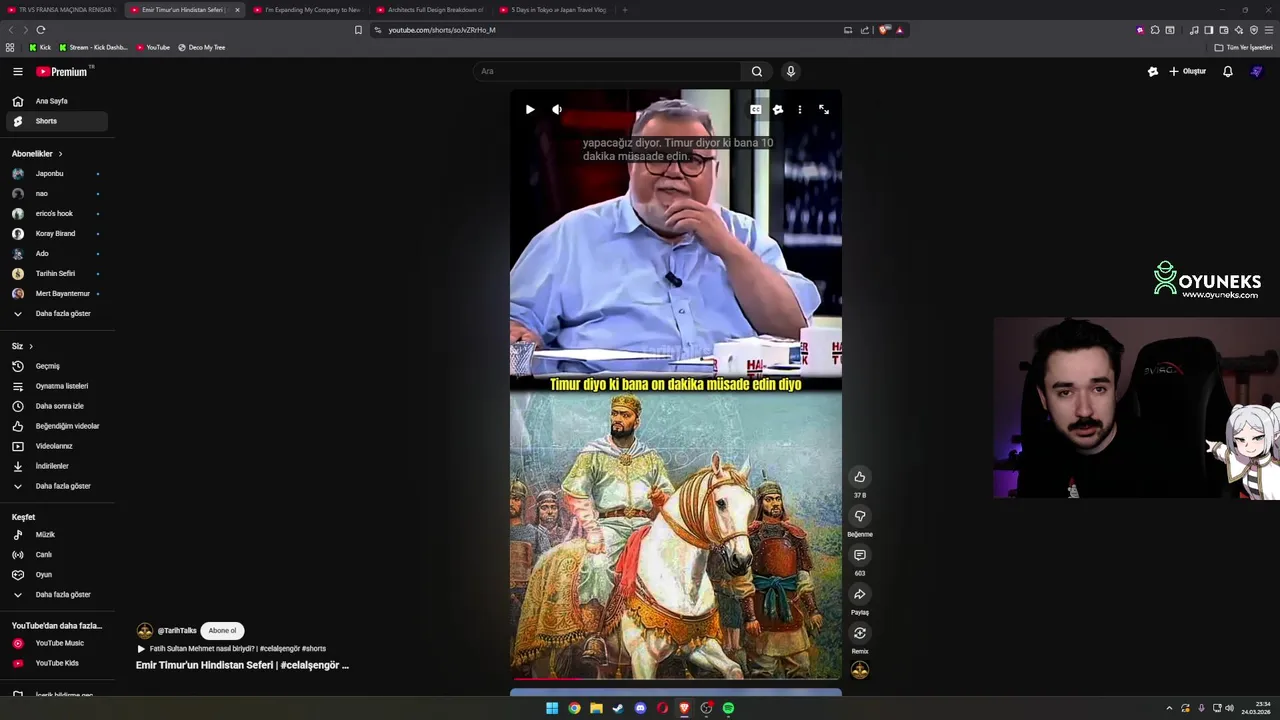Expand Daha fazla göster under İndirilenler
Viewport: 1280px width, 720px height.
coord(57,486)
